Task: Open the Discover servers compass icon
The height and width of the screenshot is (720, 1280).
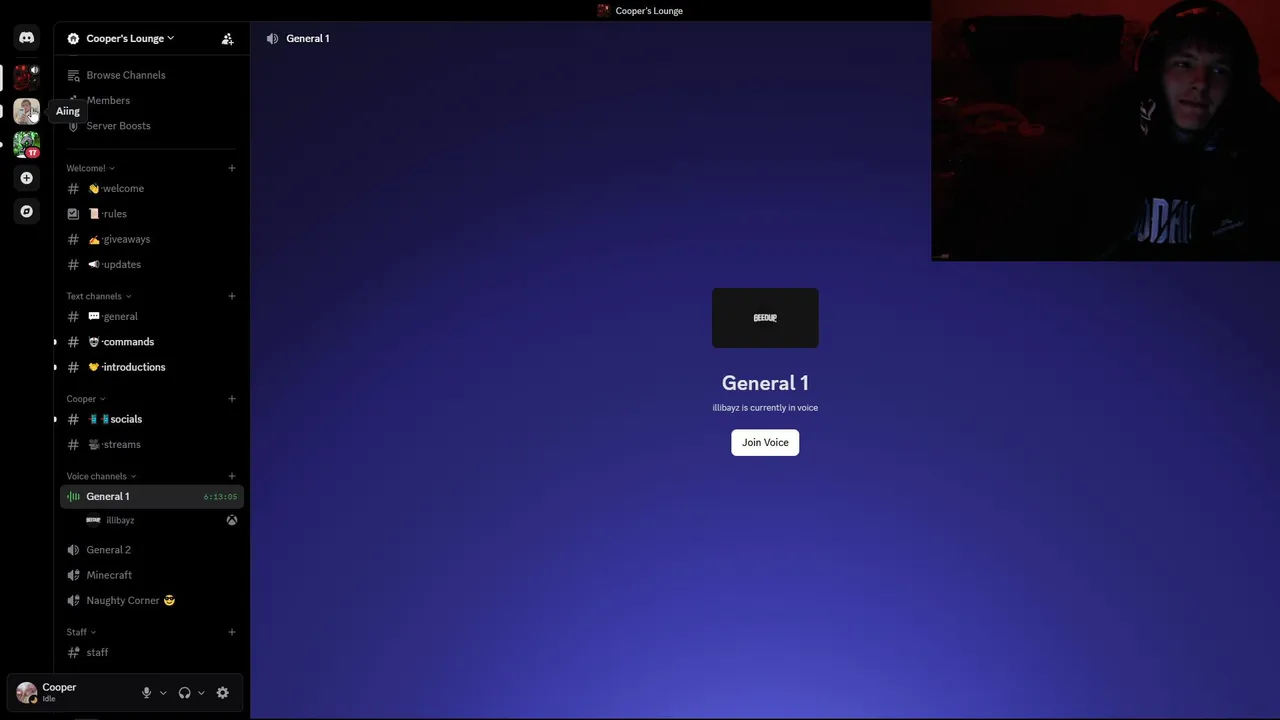Action: (x=27, y=211)
